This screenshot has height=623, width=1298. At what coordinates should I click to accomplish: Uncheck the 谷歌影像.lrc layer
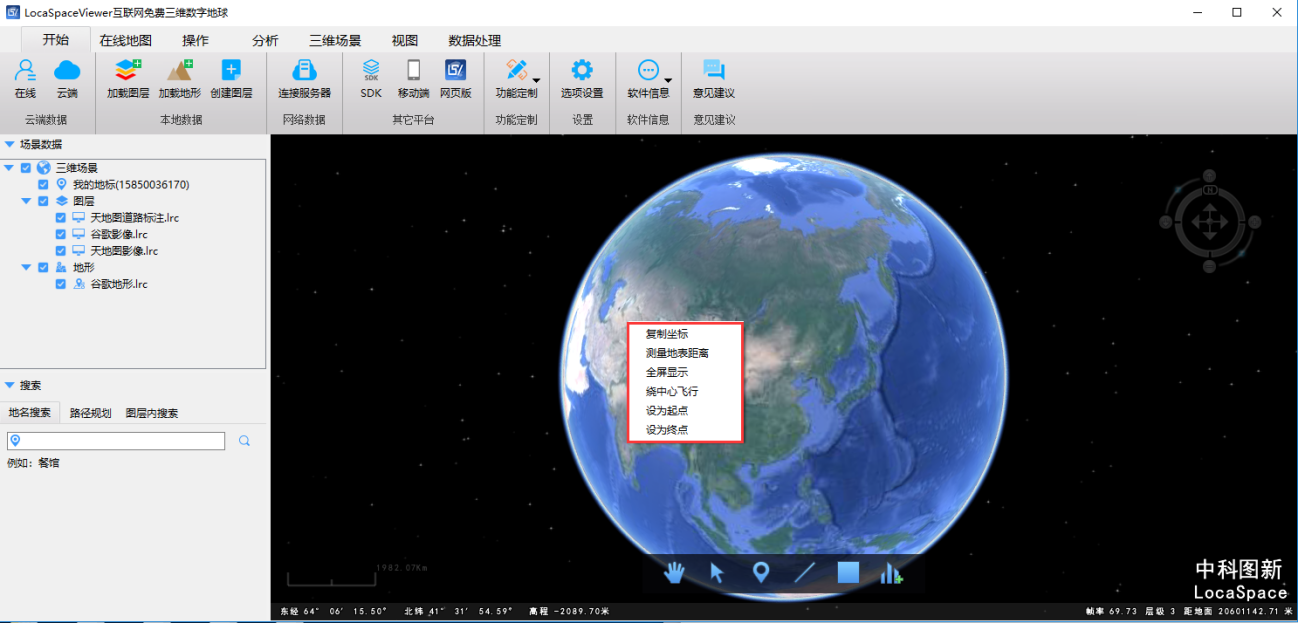click(x=61, y=234)
